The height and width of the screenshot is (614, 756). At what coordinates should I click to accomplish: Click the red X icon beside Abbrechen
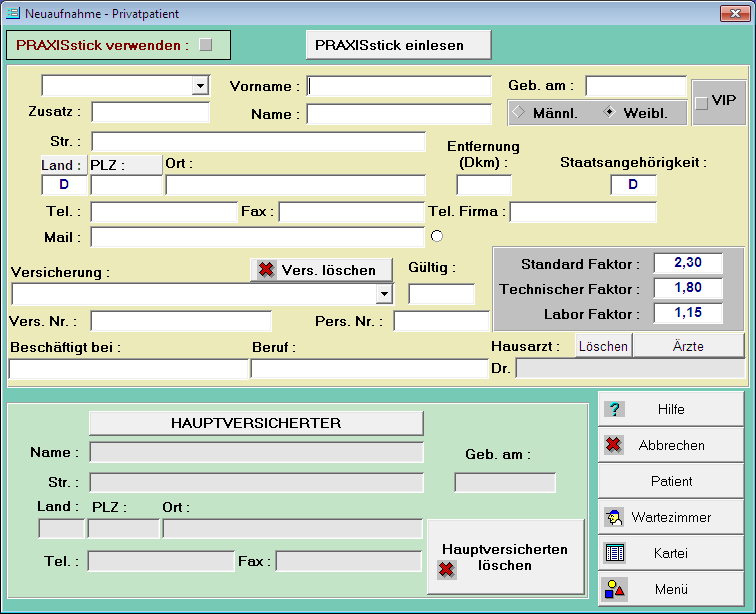tap(613, 445)
